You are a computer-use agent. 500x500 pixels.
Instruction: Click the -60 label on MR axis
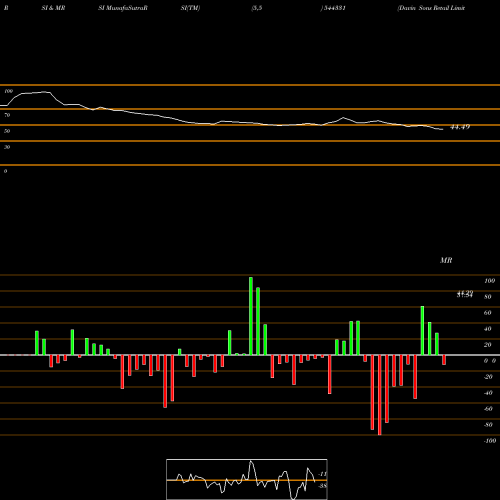coord(488,409)
